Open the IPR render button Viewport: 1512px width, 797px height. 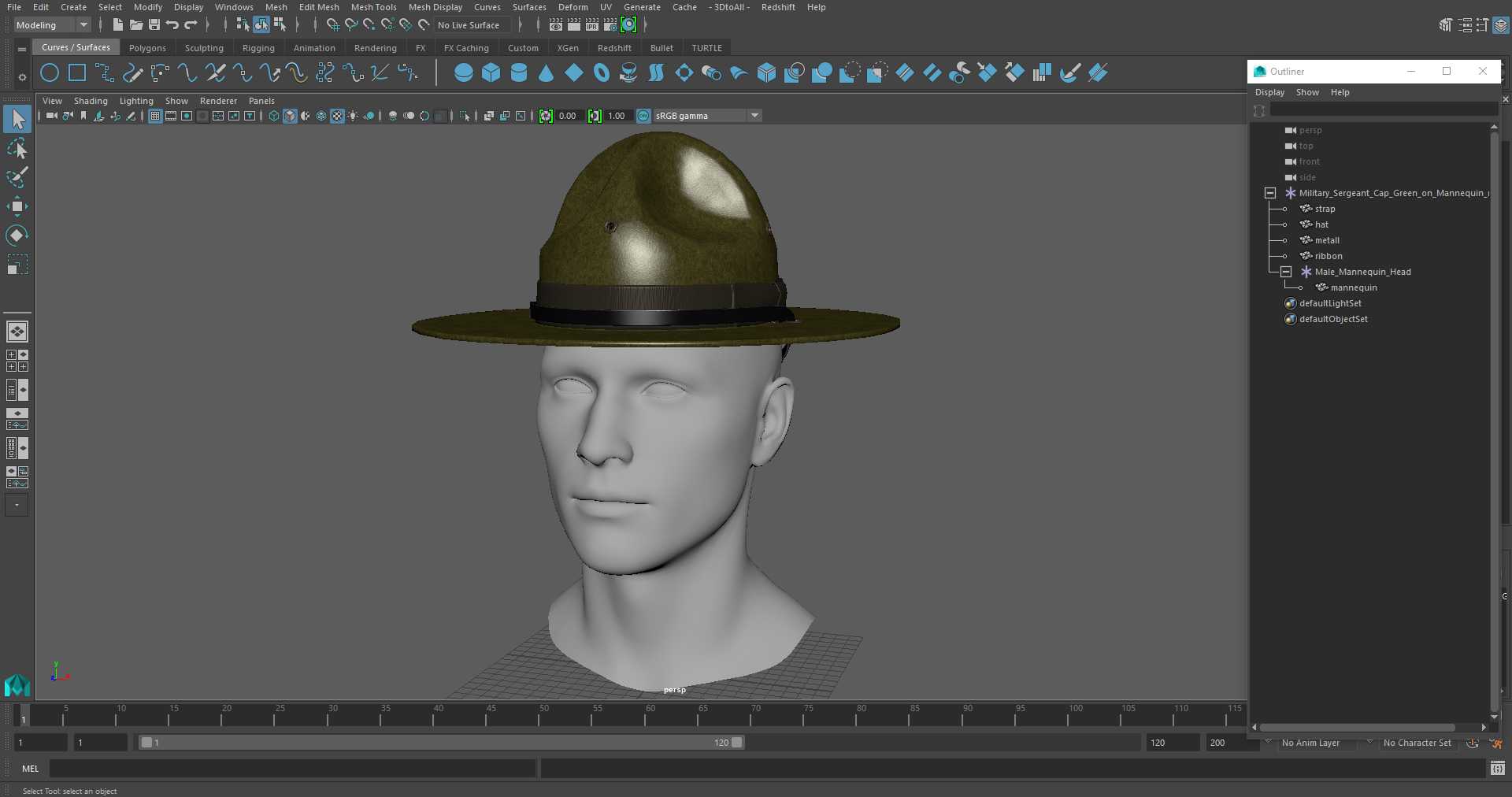click(592, 25)
